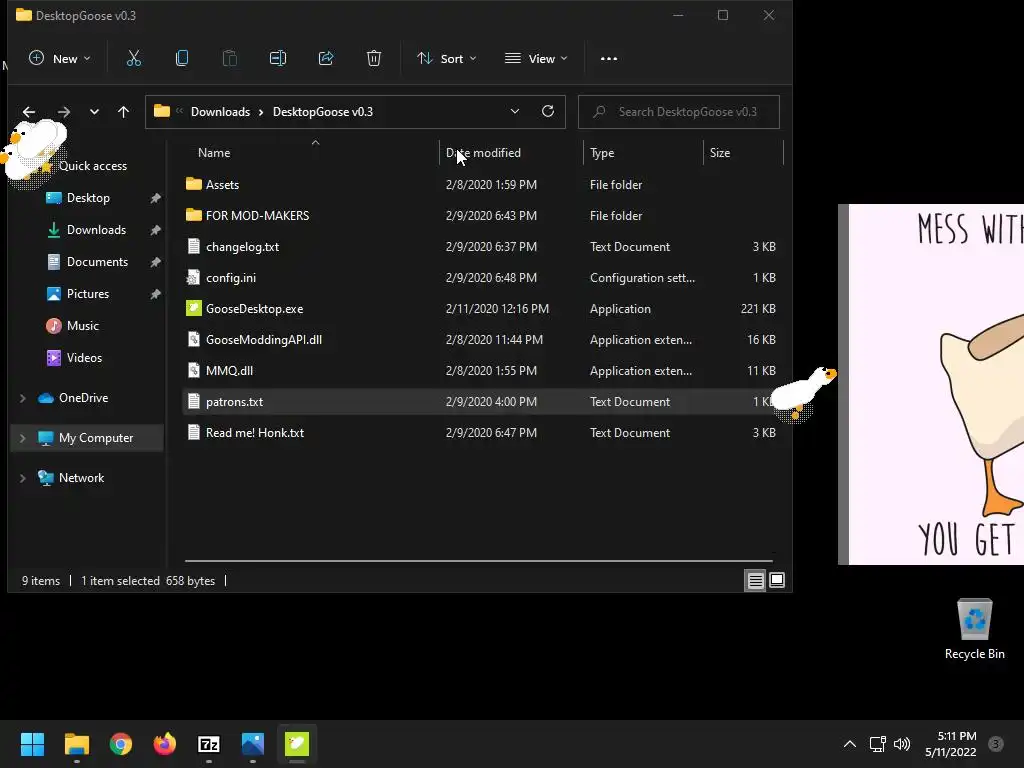Open Photos app from taskbar

253,744
